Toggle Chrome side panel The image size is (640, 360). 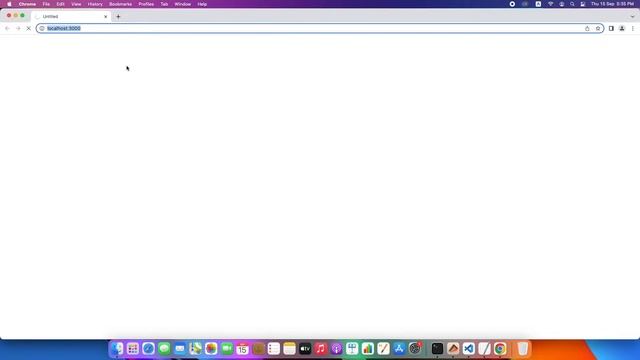coord(611,28)
